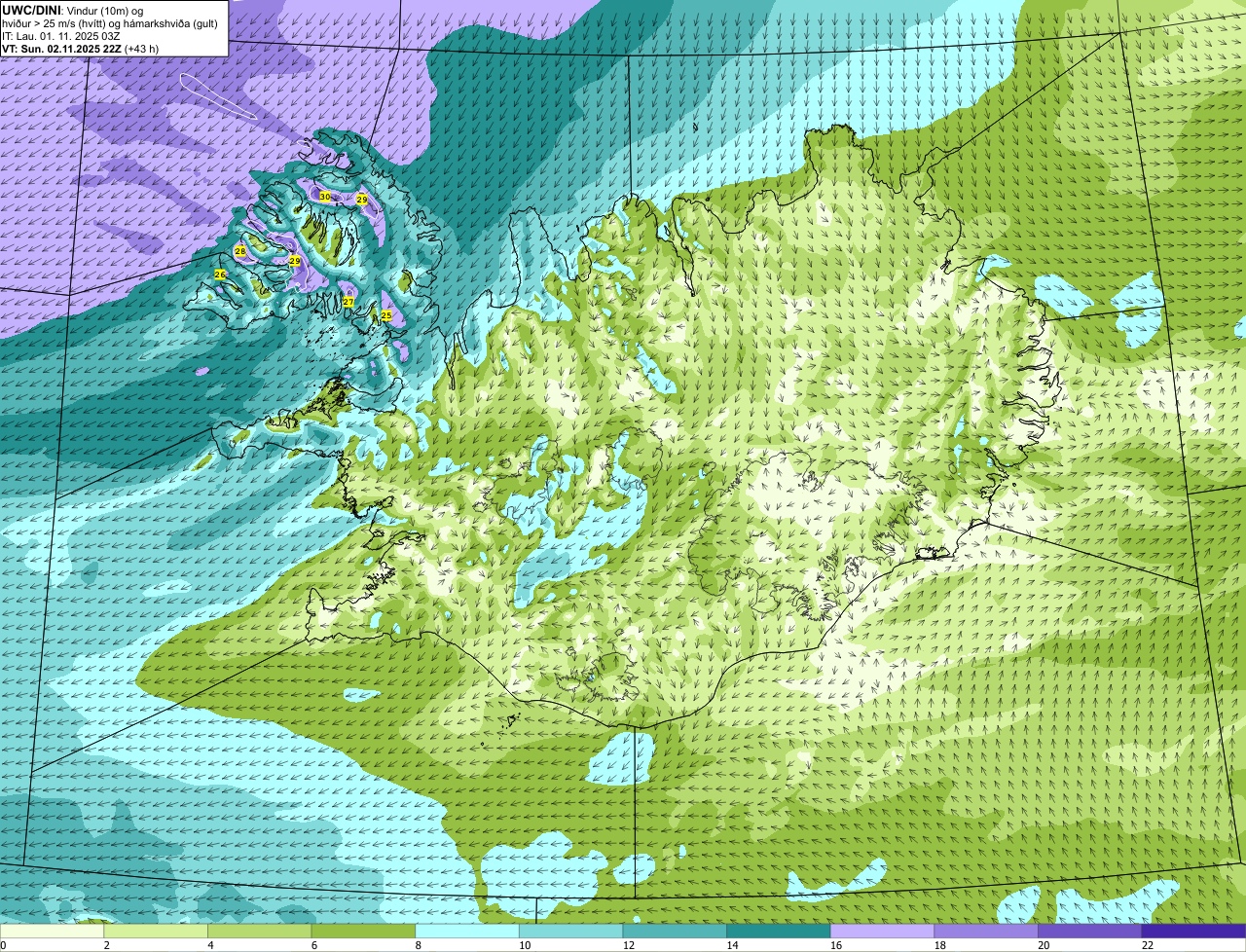
Task: Click the legend tick label "2"
Action: pos(106,945)
